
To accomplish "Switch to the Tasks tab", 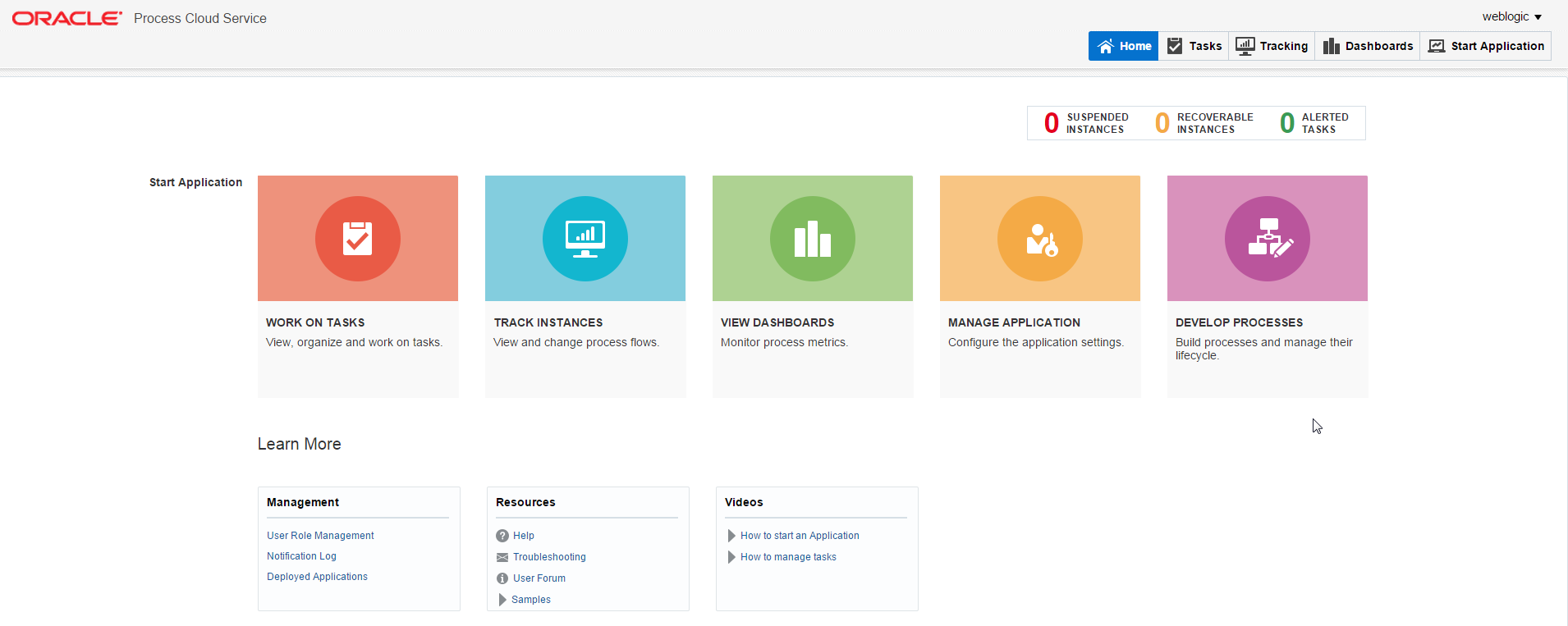I will coord(1194,46).
